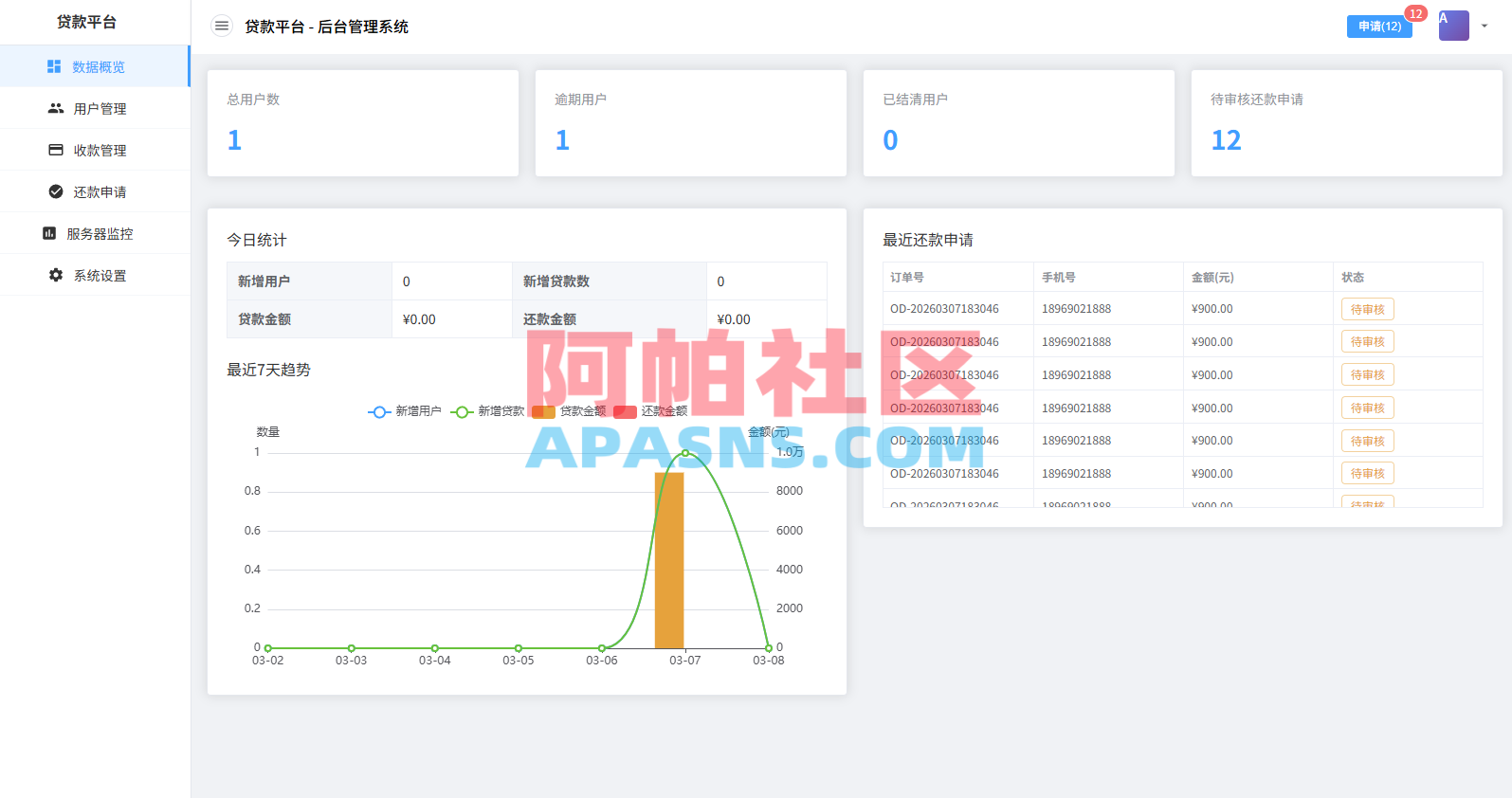This screenshot has width=1512, height=798.
Task: Click the 收款管理 card icon
Action: (x=56, y=150)
